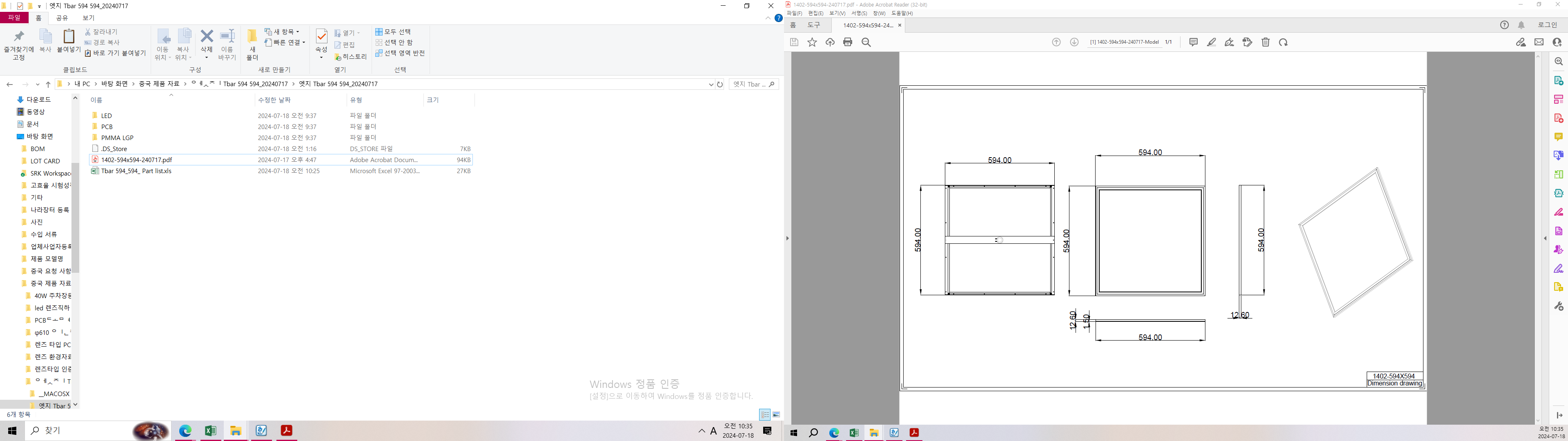Create a New folder (새 폴더) in Explorer

[x=253, y=45]
